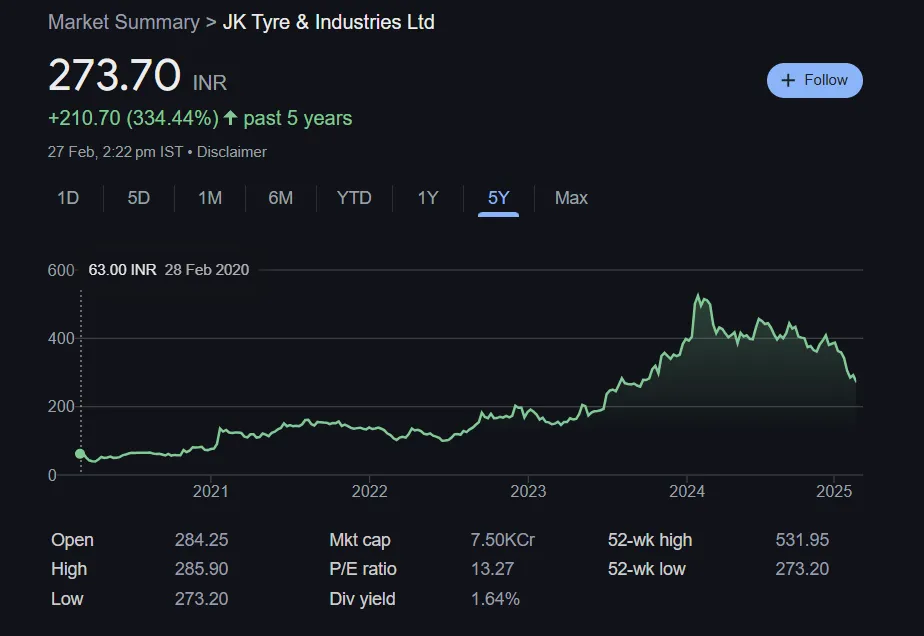Choose the 1Y time range tab

click(x=428, y=198)
